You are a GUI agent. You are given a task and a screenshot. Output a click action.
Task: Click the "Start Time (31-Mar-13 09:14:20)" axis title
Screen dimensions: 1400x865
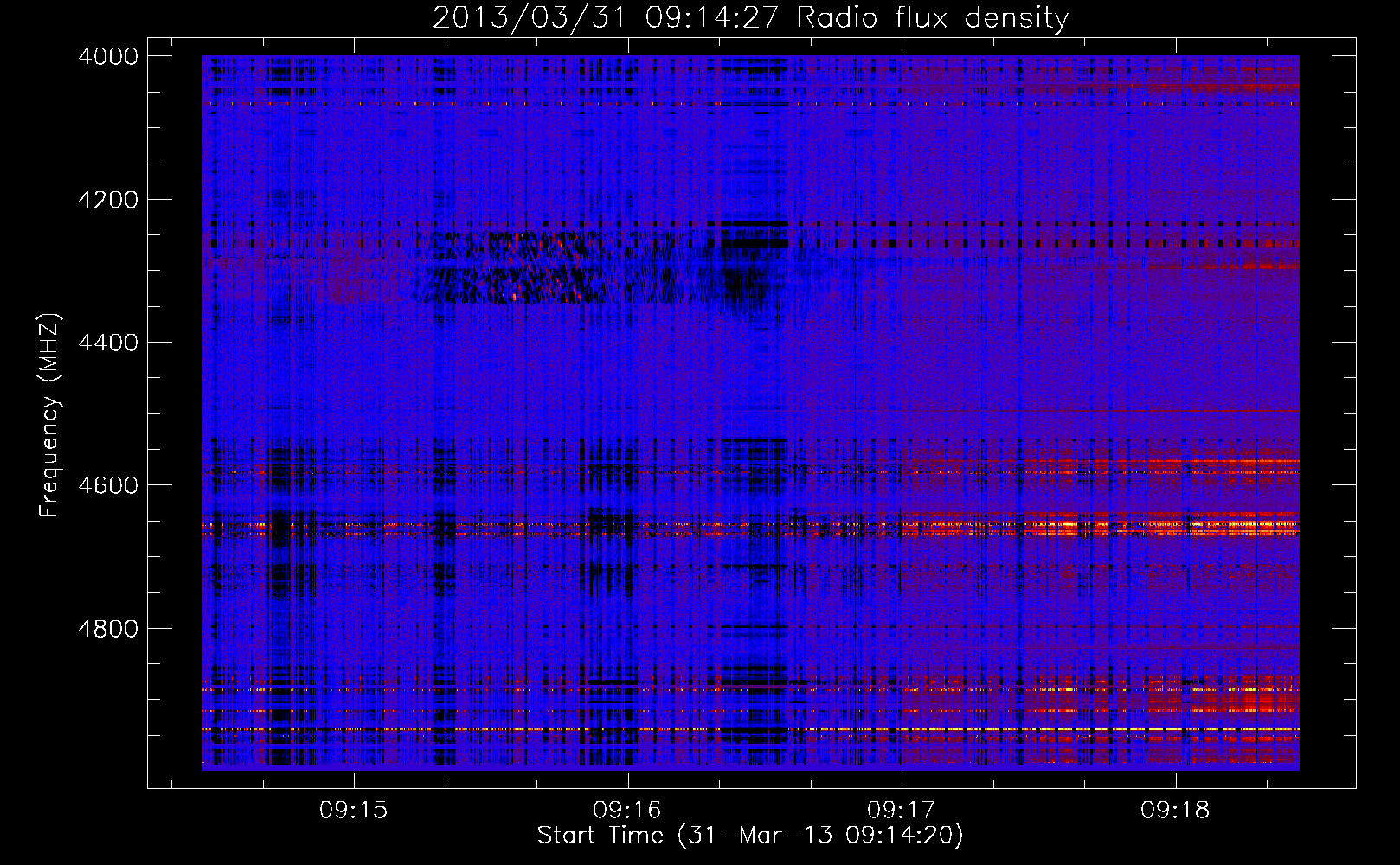[750, 836]
